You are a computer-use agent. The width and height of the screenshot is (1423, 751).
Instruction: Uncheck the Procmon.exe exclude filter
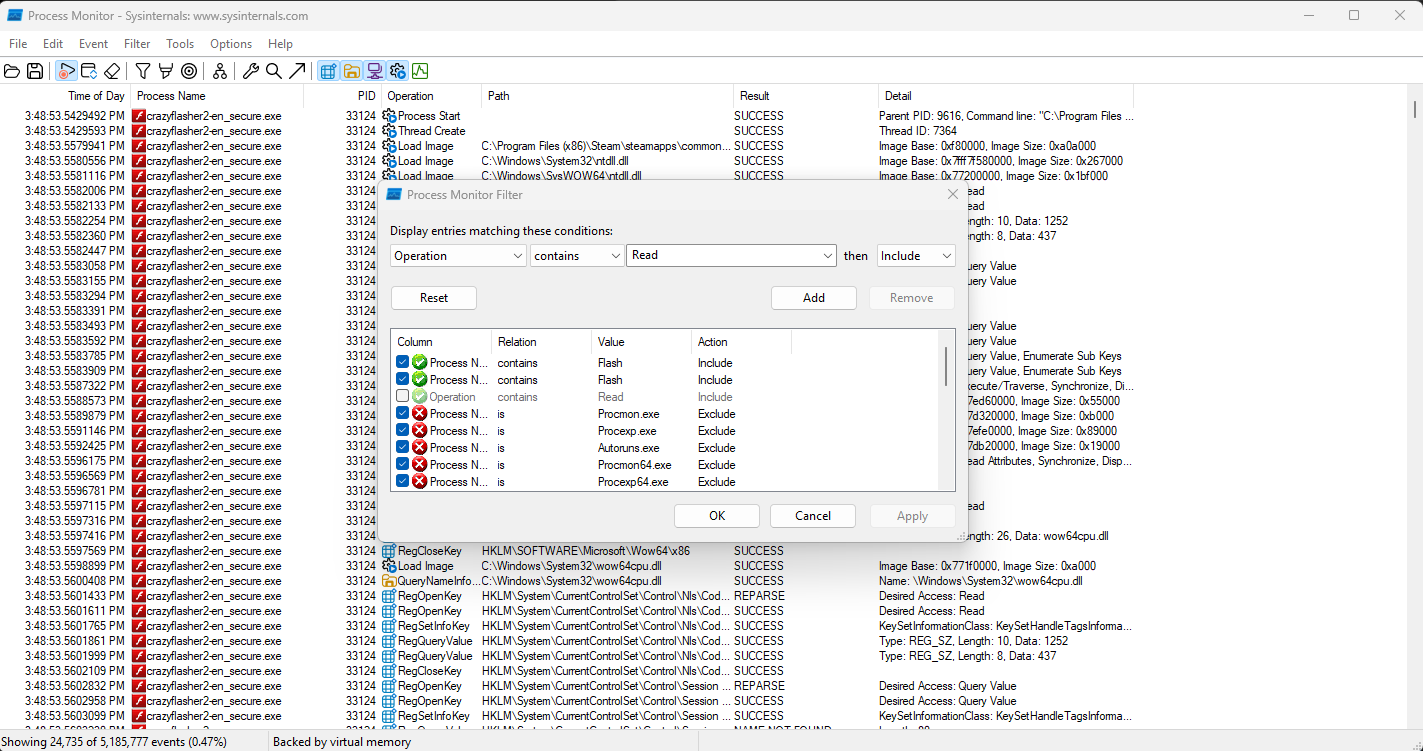coord(402,414)
